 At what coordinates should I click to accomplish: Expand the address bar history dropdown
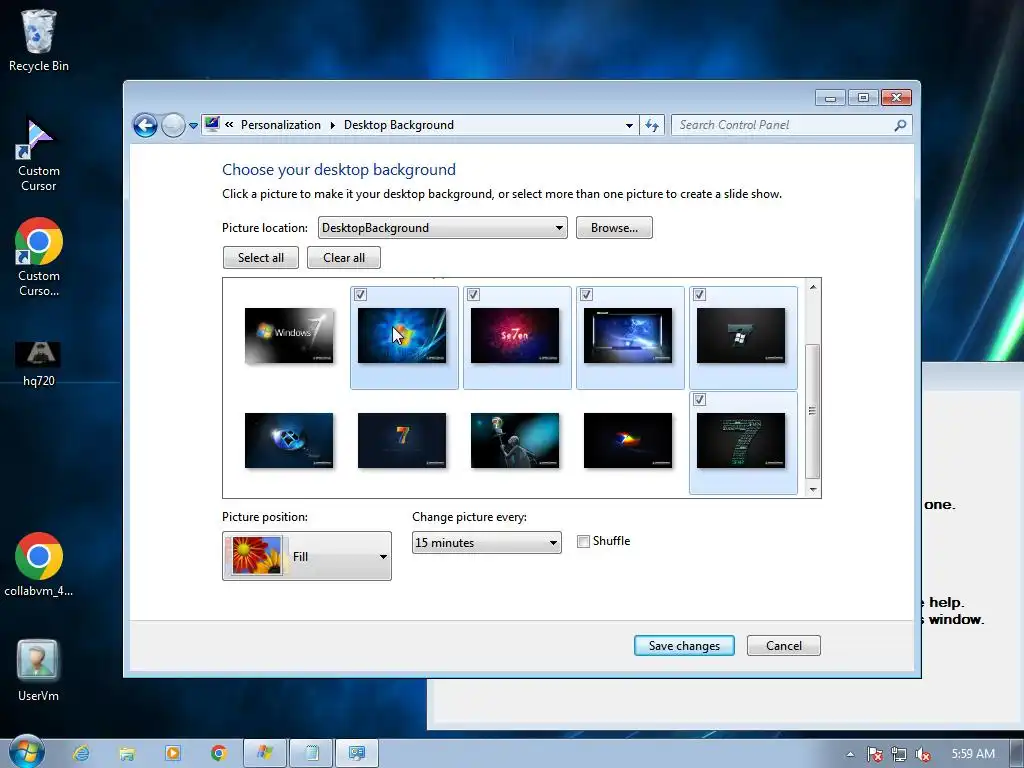(x=629, y=125)
